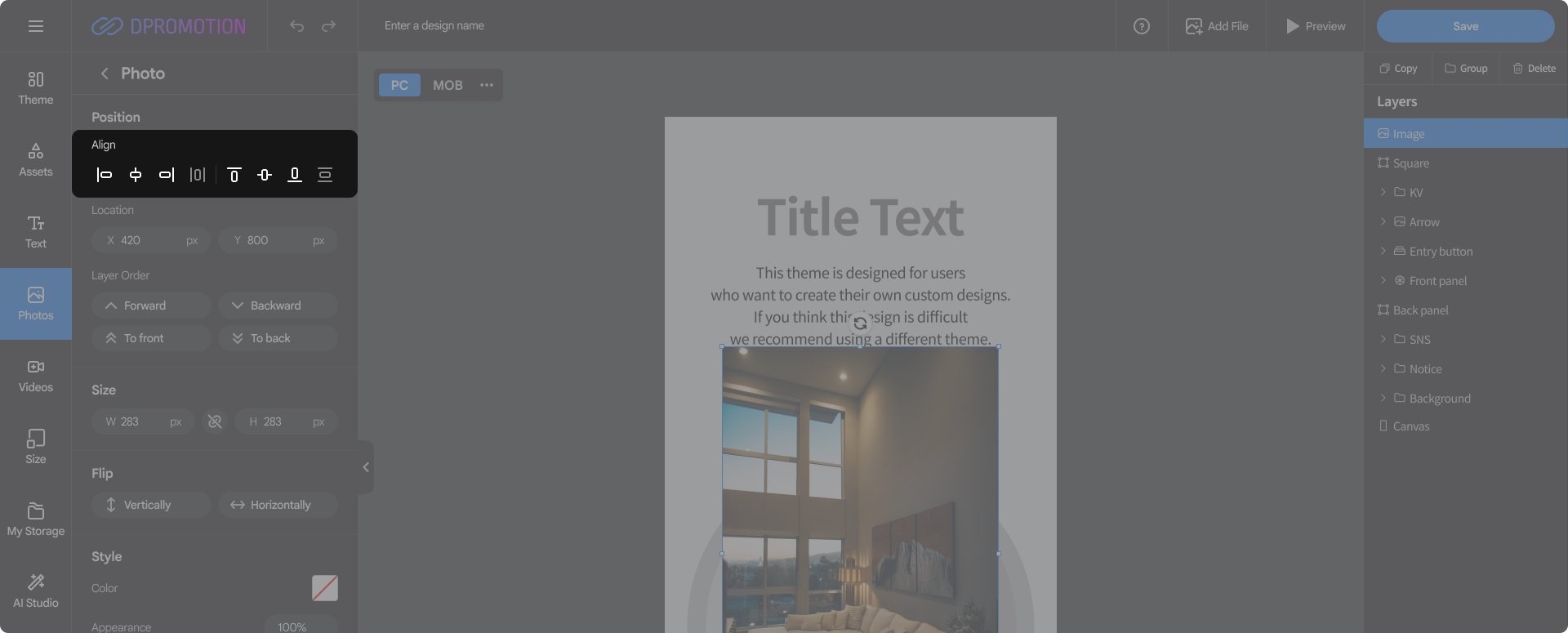Image resolution: width=1568 pixels, height=633 pixels.
Task: Open the Videos sidebar section
Action: coord(36,376)
